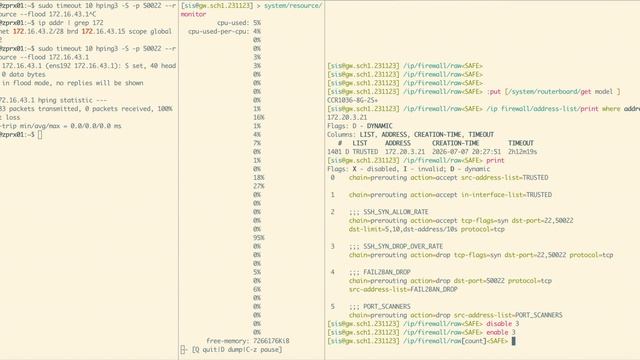Screen dimensions: 640x360
Task: Click the TIMEOUT column header
Action: (521, 143)
